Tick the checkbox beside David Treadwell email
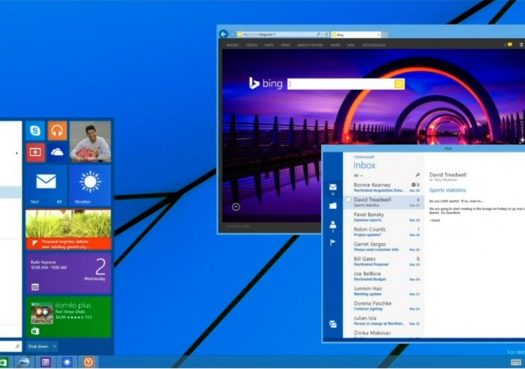Screen dimensions: 525x369 348,200
